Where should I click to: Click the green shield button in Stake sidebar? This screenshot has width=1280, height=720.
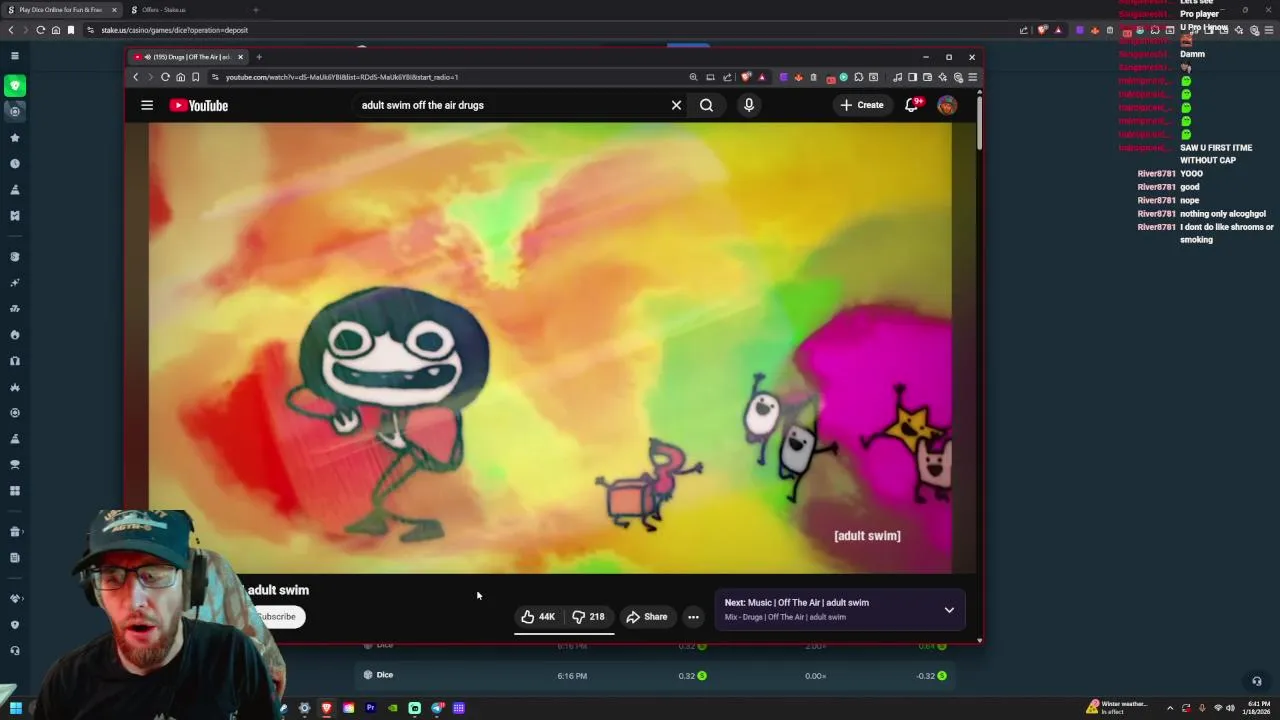tap(15, 86)
